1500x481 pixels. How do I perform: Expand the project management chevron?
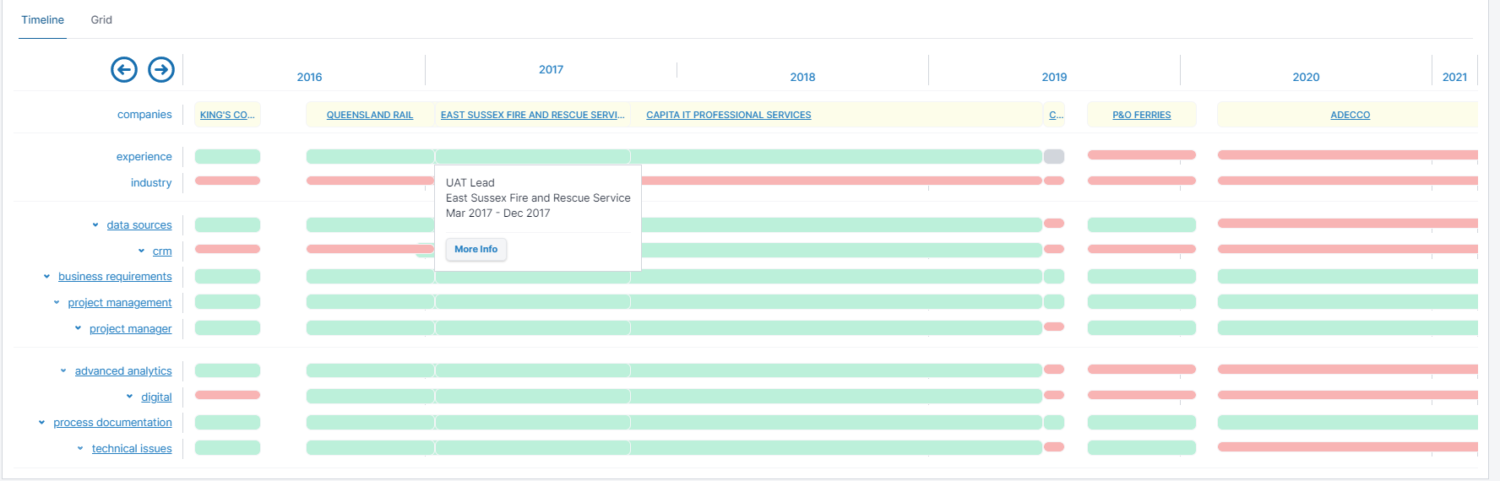click(56, 302)
